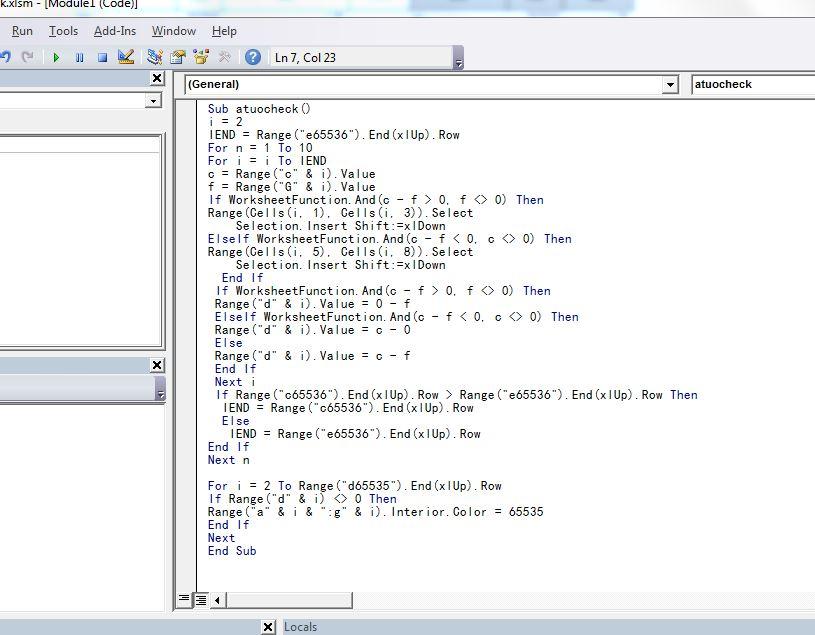Image resolution: width=815 pixels, height=635 pixels.
Task: Click the 'f = Range("G" & i).Value' line
Action: click(291, 187)
